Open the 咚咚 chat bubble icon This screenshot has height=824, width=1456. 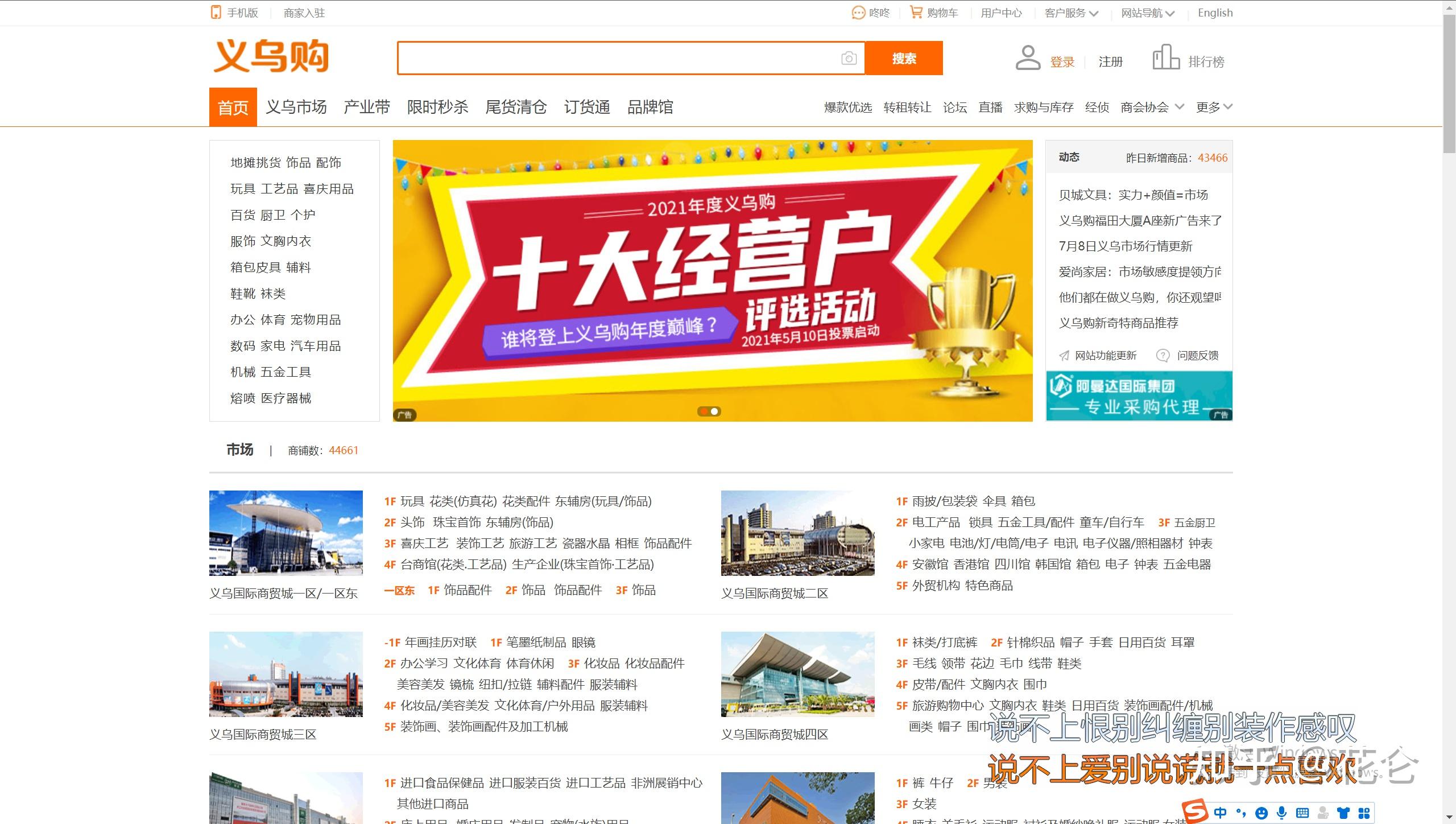(x=858, y=13)
